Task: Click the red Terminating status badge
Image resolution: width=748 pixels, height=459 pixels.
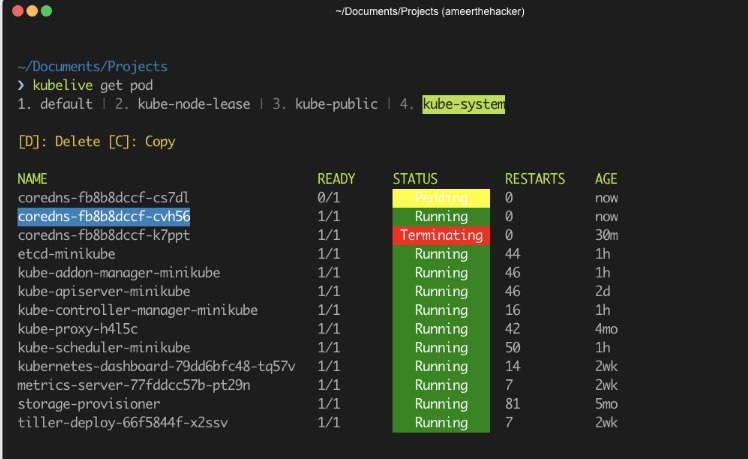Action: click(441, 235)
